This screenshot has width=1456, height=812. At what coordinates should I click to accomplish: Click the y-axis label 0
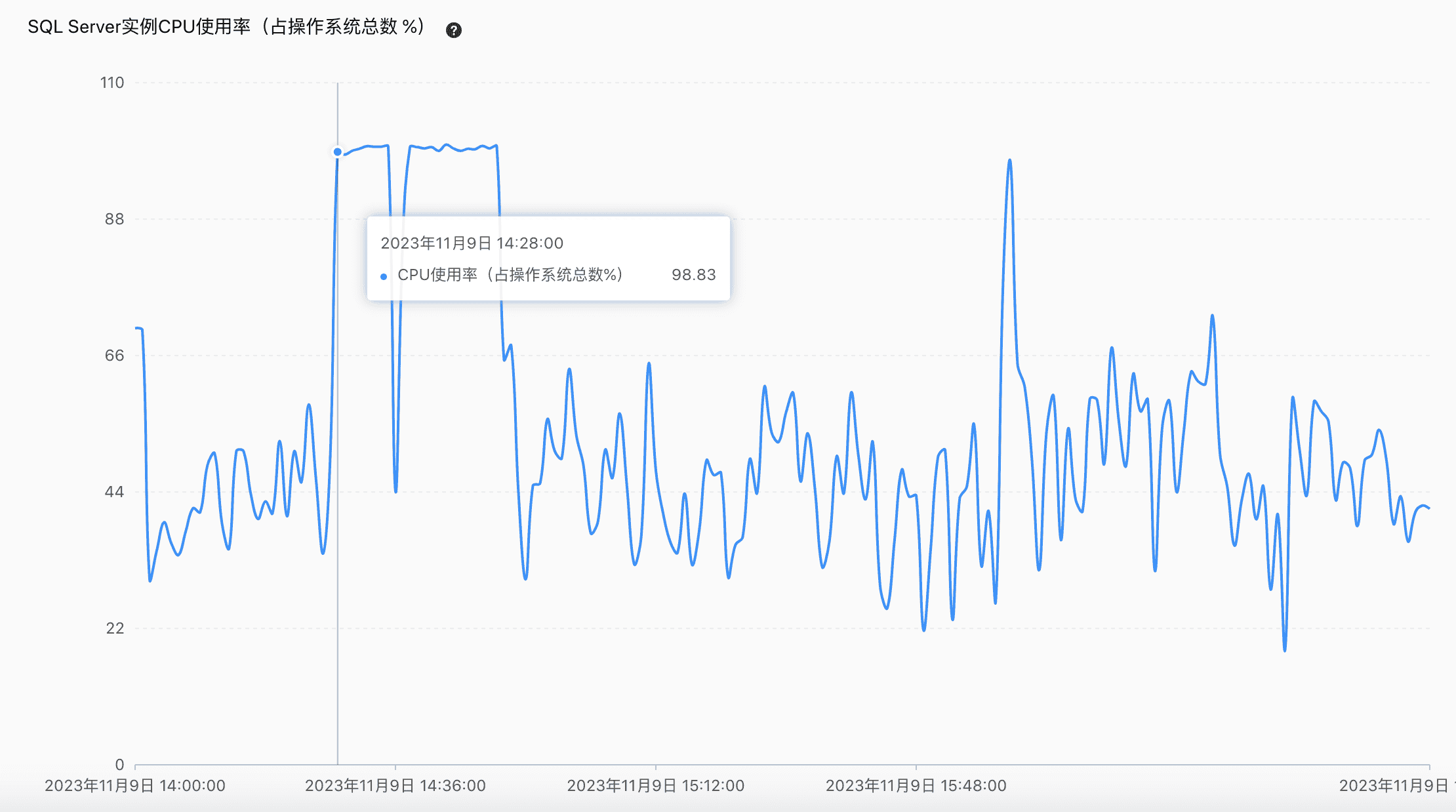tap(119, 765)
